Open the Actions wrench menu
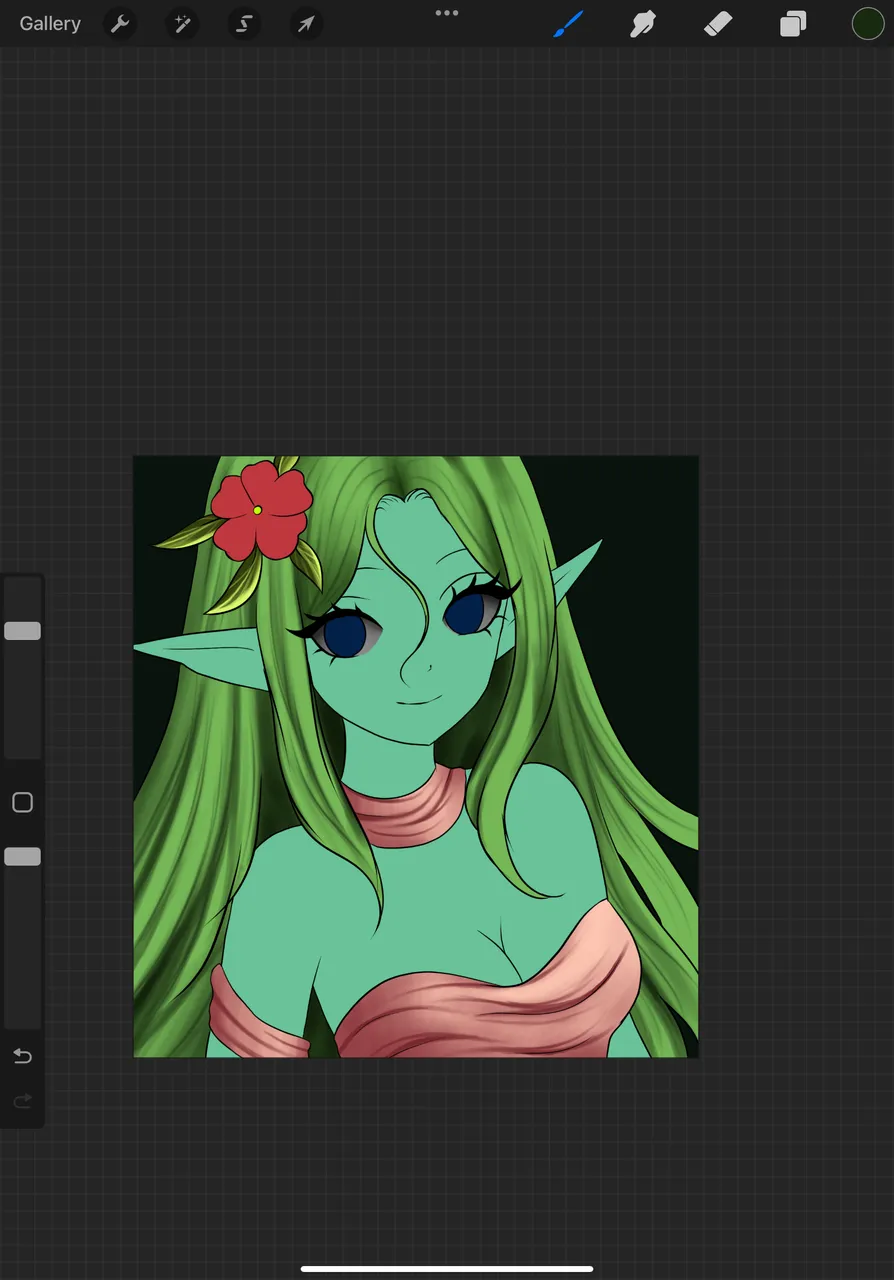This screenshot has width=894, height=1280. (x=120, y=23)
